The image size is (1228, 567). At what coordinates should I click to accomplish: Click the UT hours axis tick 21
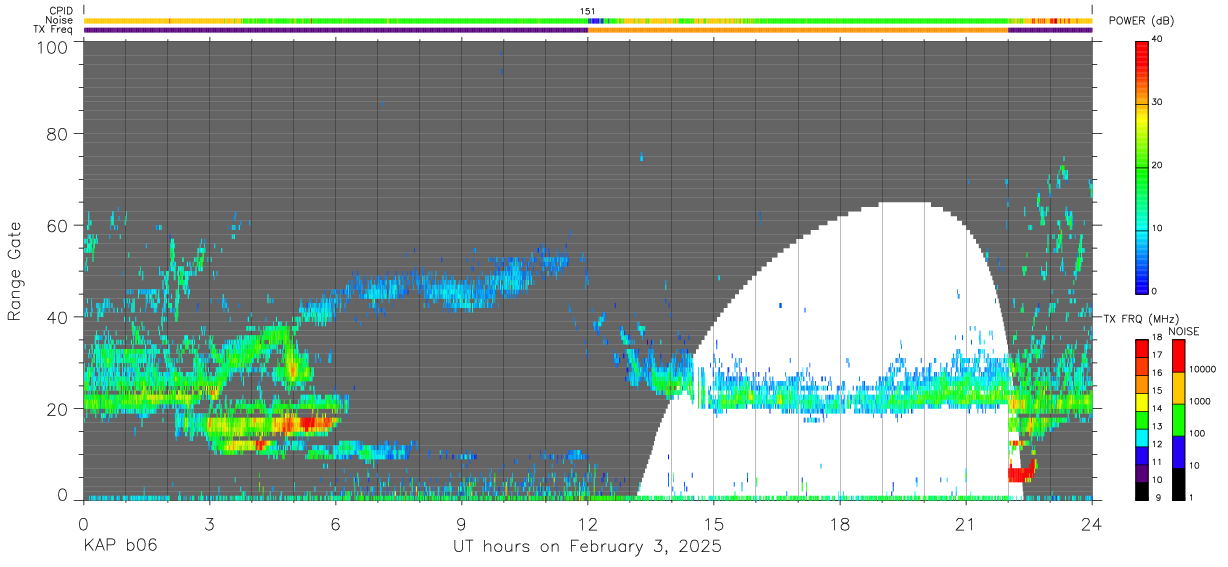click(x=966, y=525)
